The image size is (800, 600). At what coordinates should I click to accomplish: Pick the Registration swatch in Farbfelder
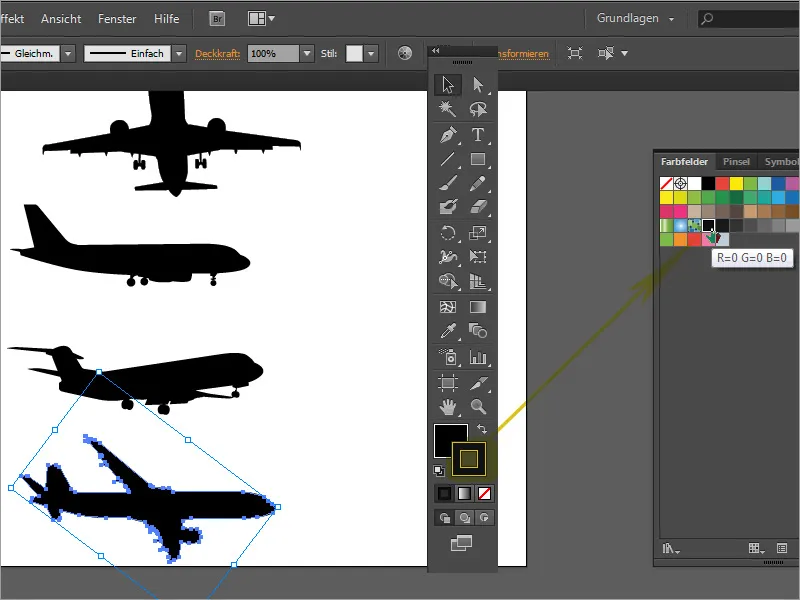coord(680,183)
